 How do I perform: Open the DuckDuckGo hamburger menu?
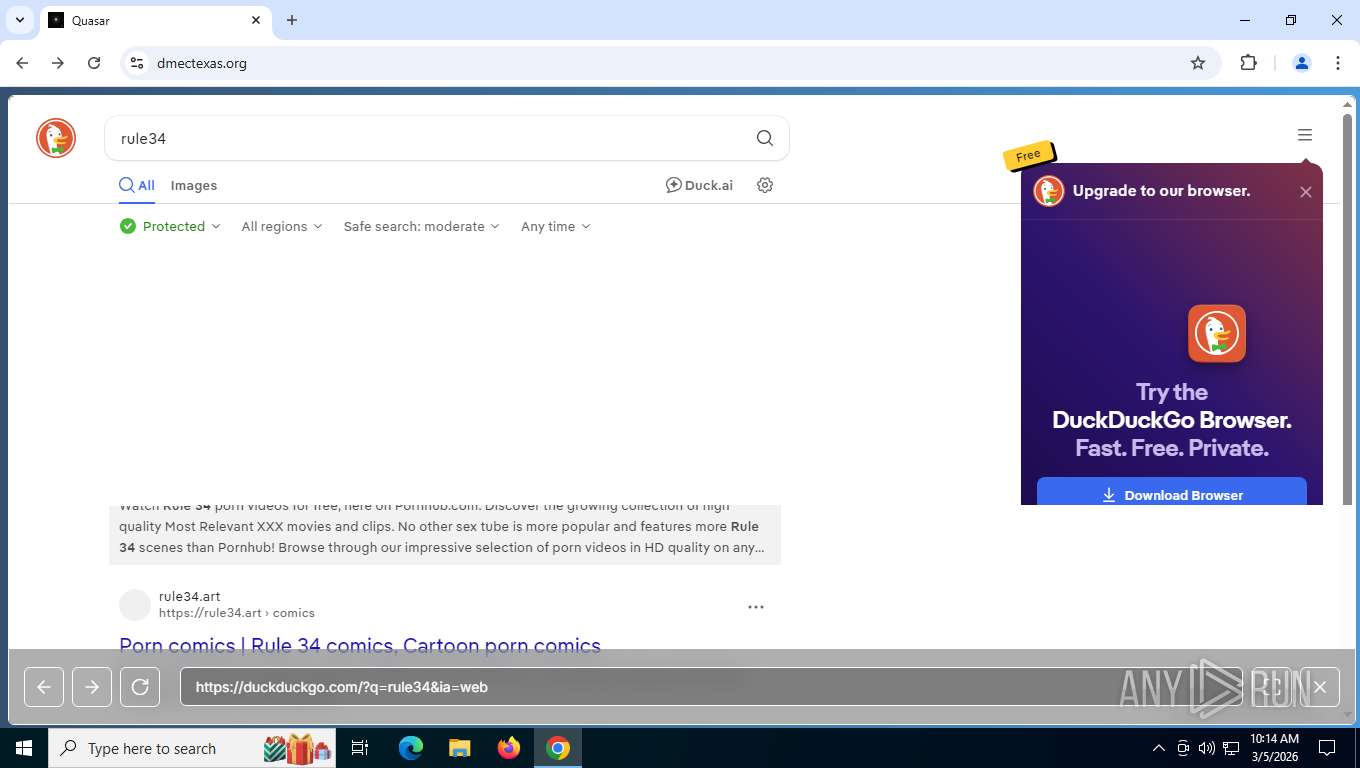[1305, 135]
